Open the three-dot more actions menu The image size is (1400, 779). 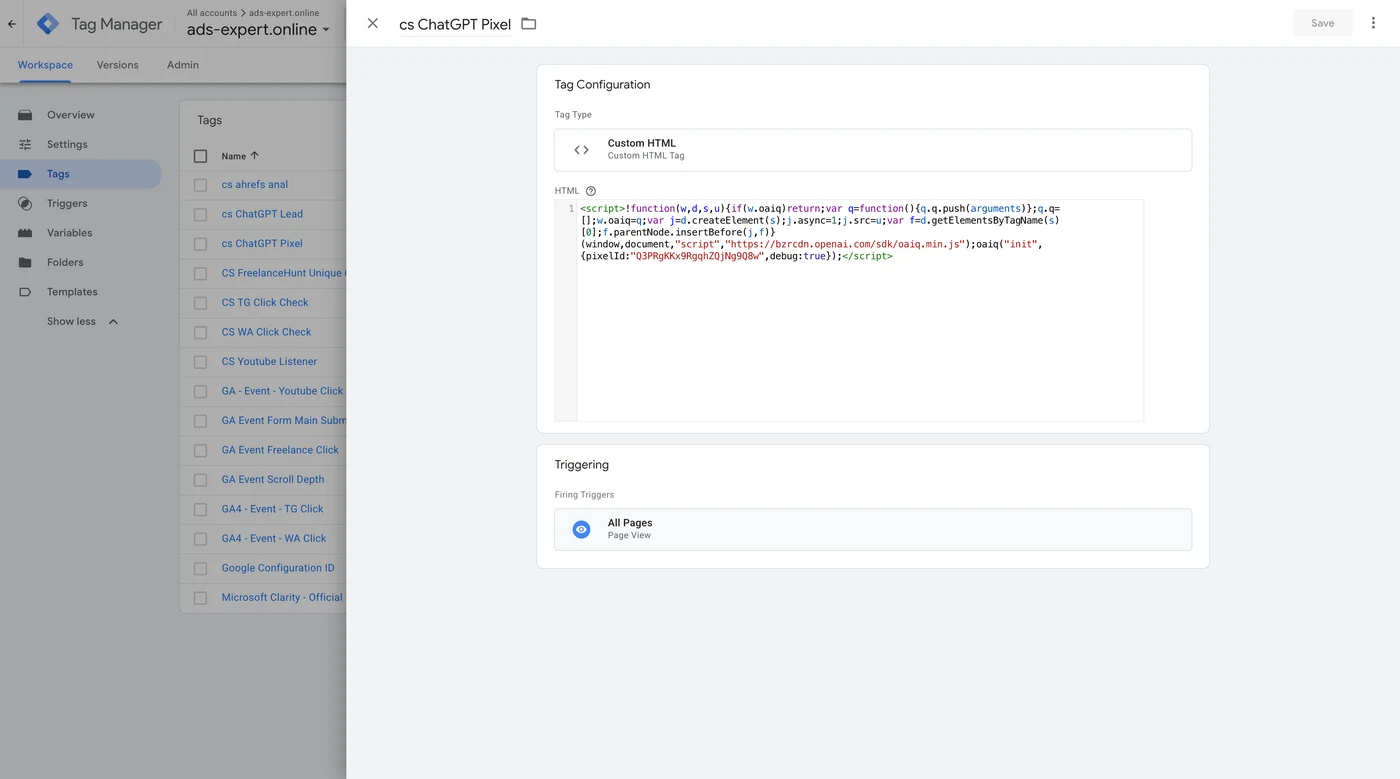pyautogui.click(x=1373, y=23)
